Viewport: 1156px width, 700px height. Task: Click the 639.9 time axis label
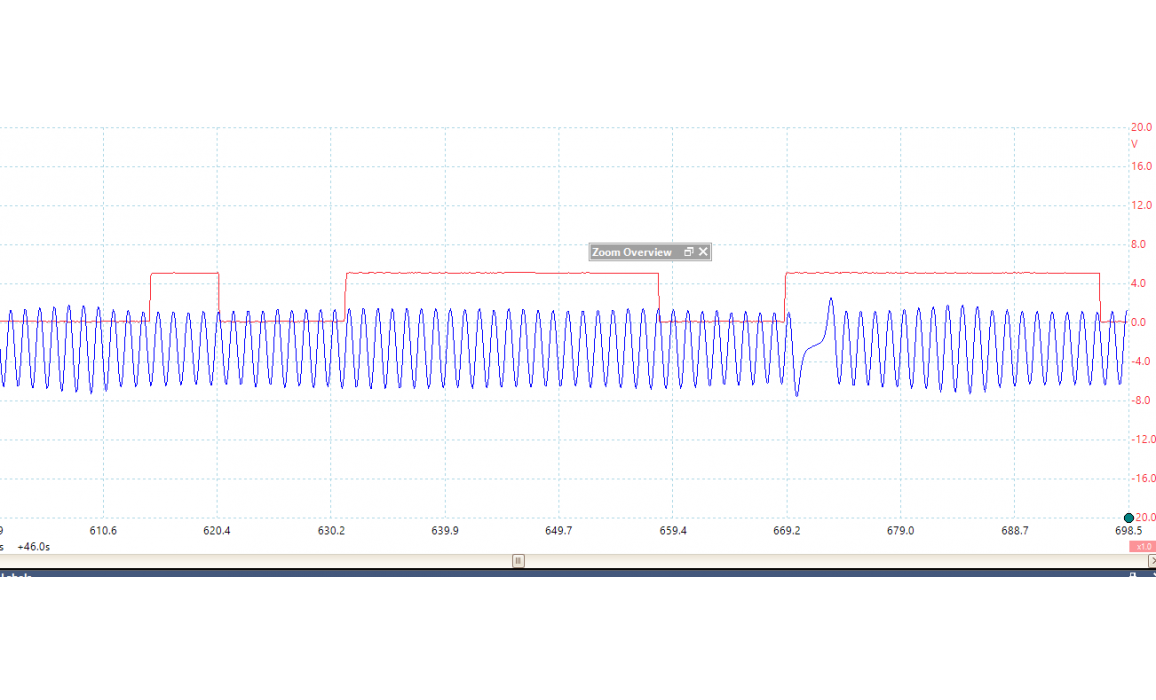pos(445,531)
